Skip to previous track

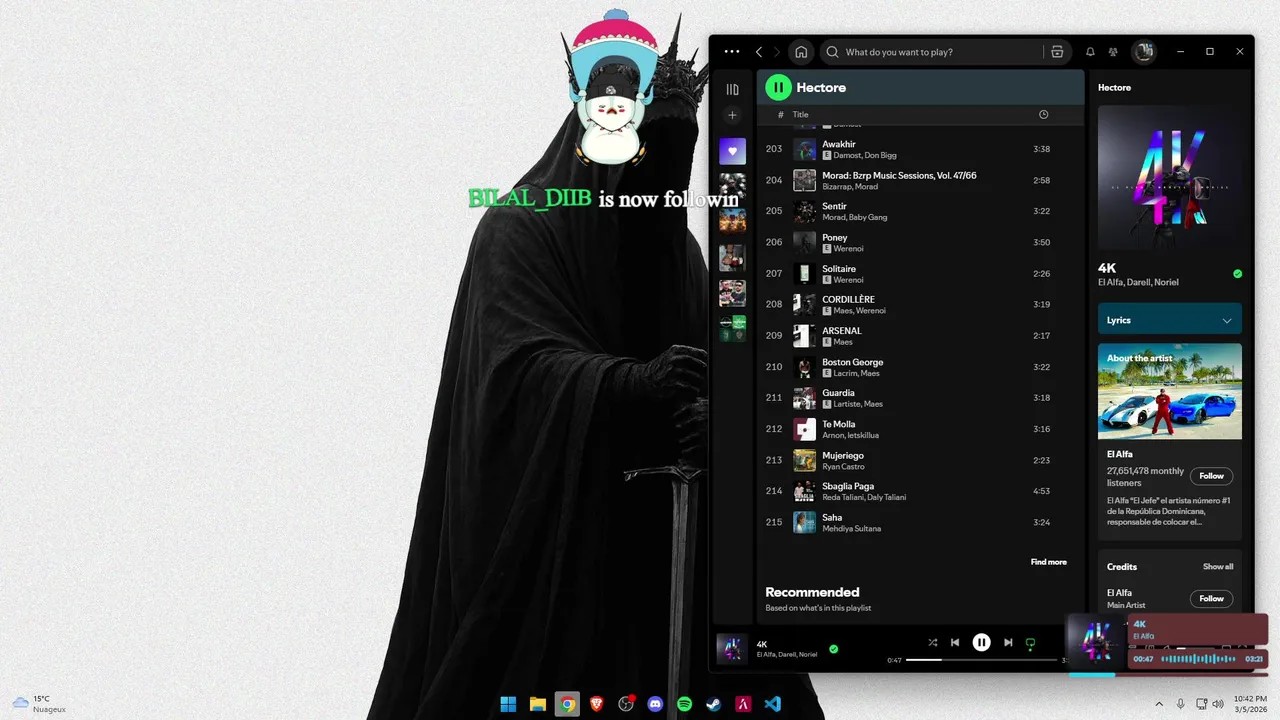tap(955, 642)
